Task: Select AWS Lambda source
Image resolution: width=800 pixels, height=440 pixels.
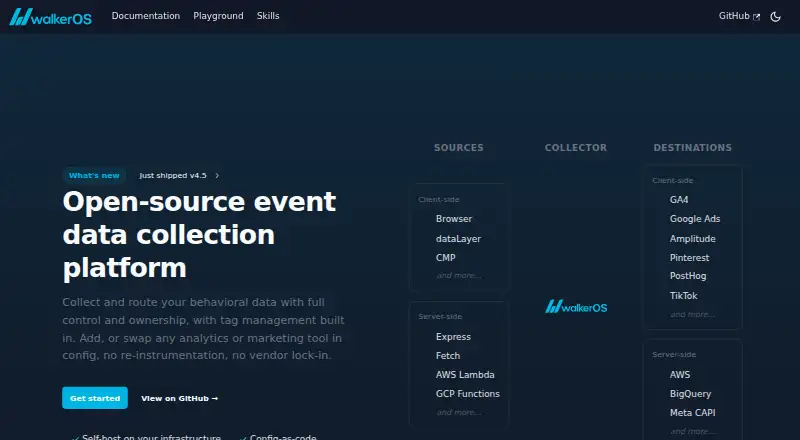Action: click(x=465, y=375)
